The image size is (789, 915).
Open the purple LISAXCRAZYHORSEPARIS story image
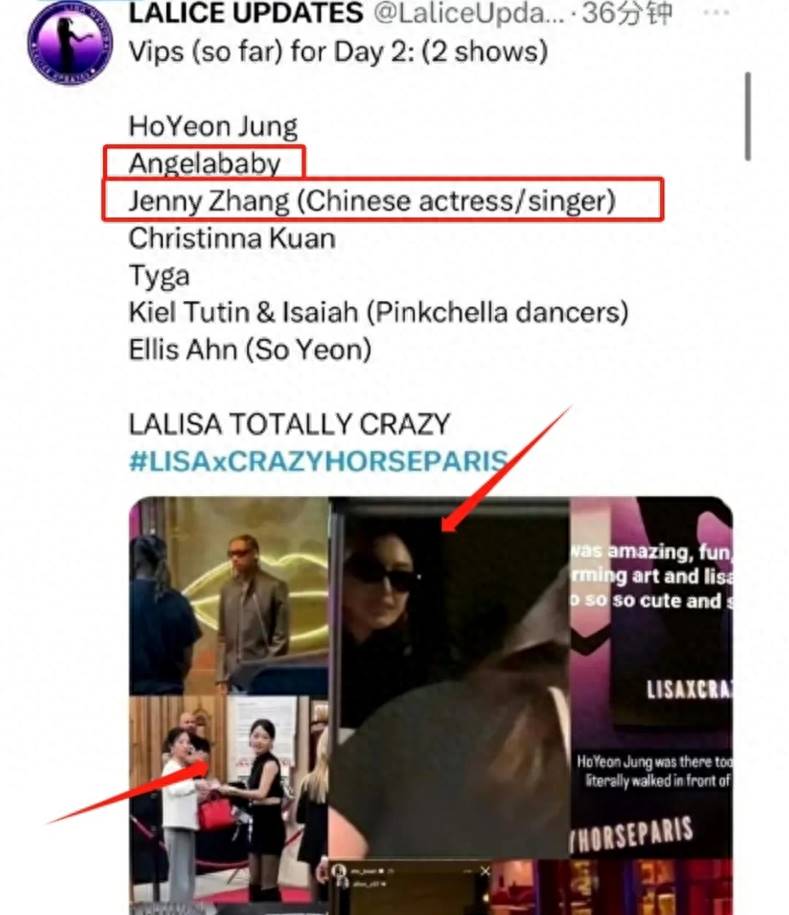pyautogui.click(x=651, y=677)
